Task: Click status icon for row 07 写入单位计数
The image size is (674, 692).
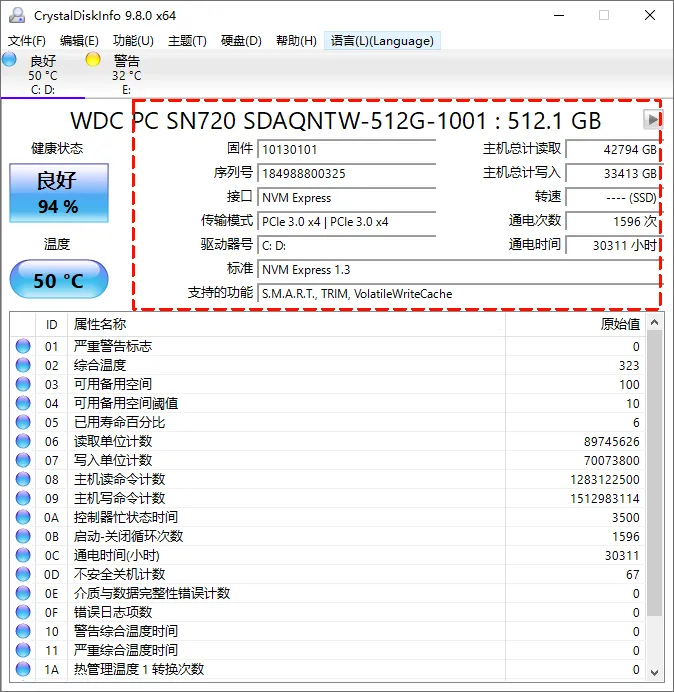Action: pos(23,460)
